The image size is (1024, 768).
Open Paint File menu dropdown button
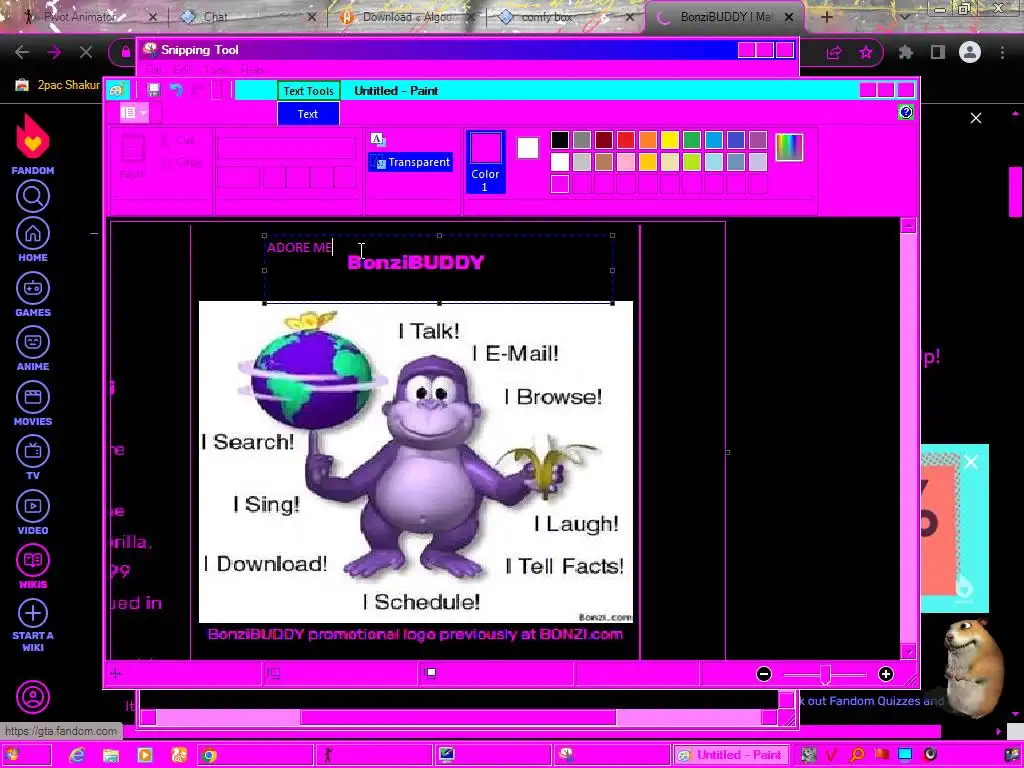[134, 113]
